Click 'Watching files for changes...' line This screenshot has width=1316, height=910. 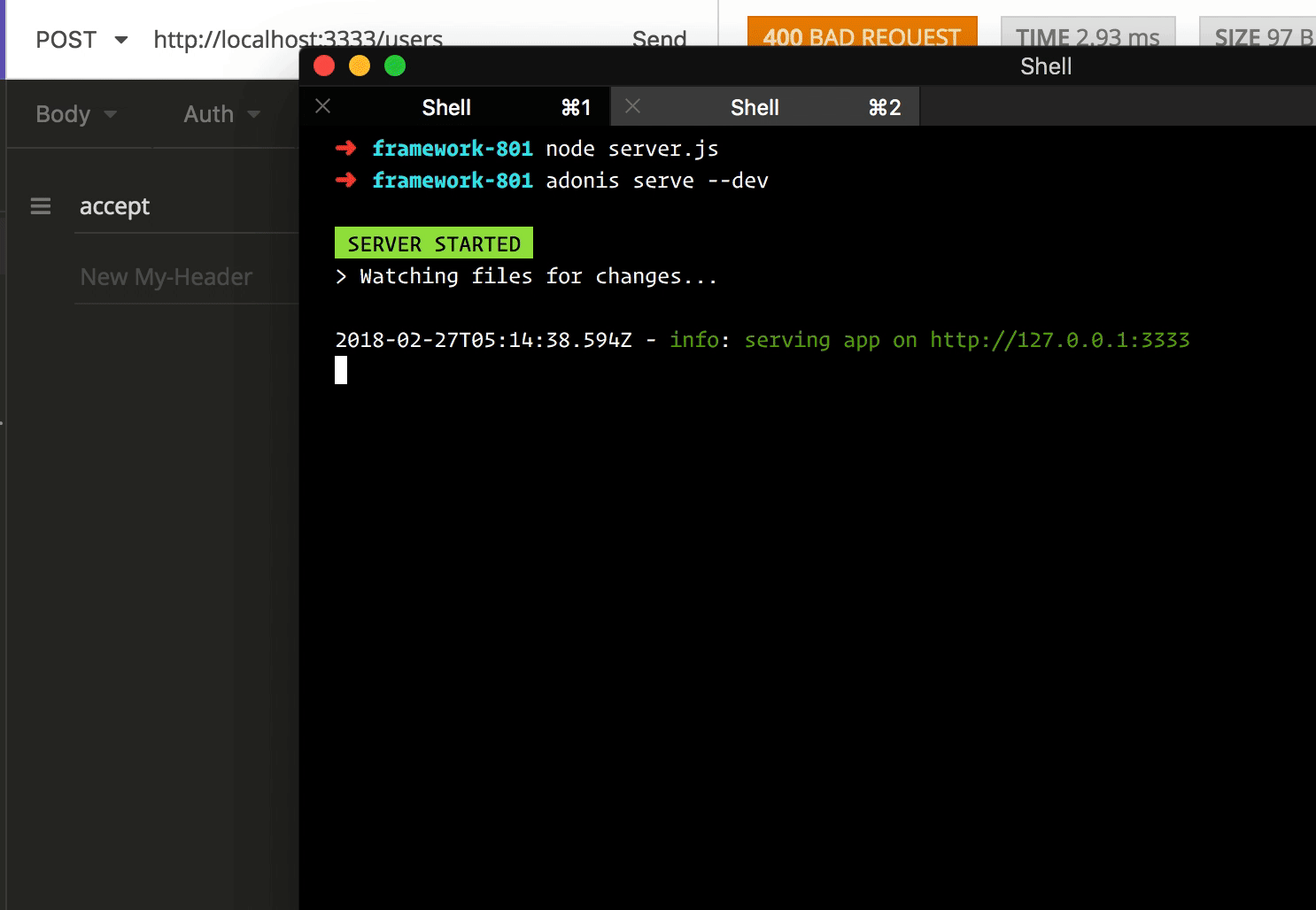click(526, 276)
